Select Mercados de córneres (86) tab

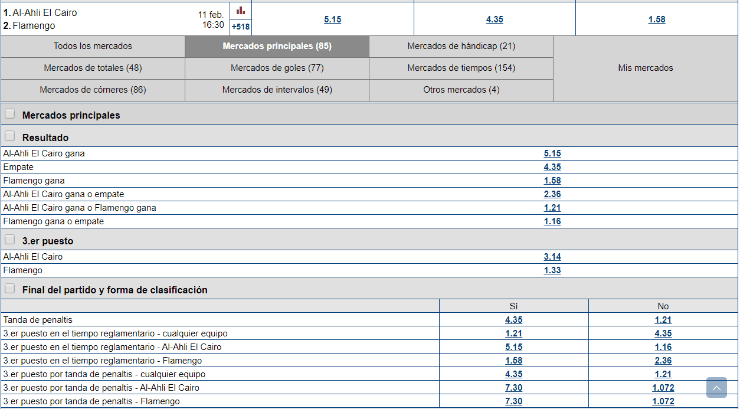point(92,90)
